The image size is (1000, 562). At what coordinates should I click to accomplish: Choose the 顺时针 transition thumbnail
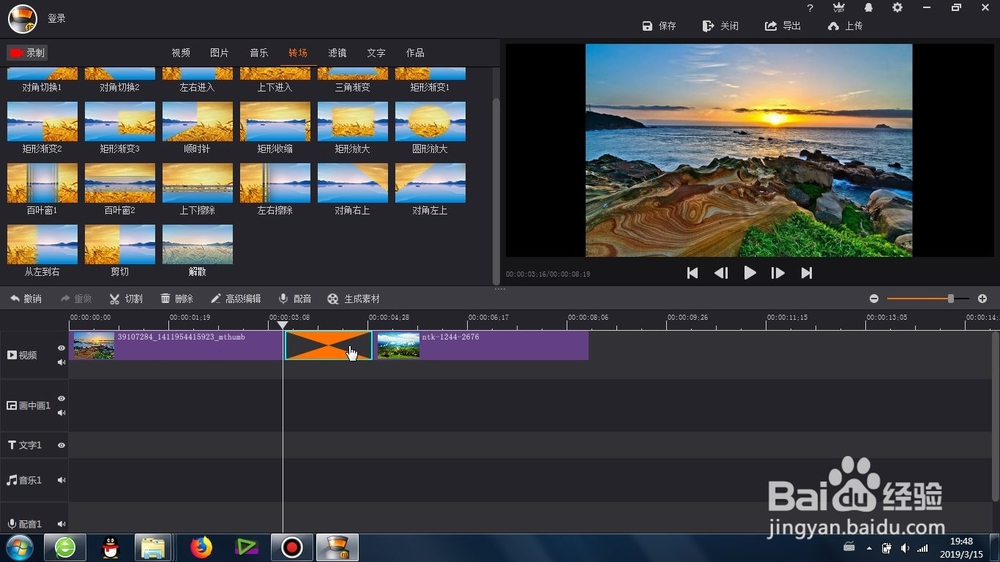pyautogui.click(x=198, y=121)
